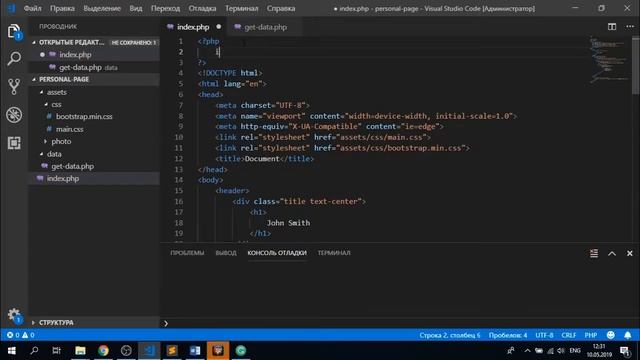Open Windows taskbar search
Image resolution: width=640 pixels, height=360 pixels.
click(34, 351)
